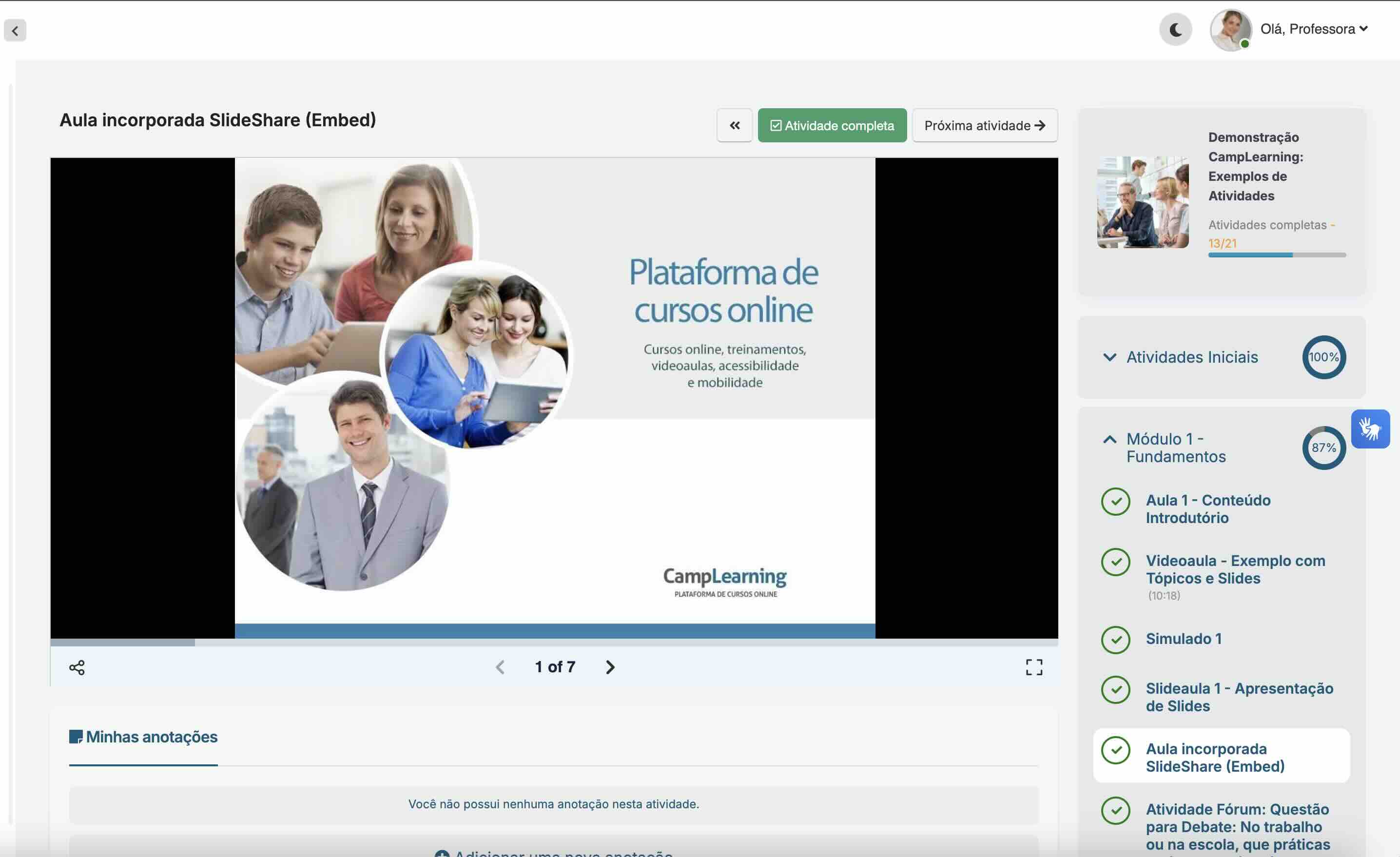
Task: Click 'Próxima atividade' button
Action: (985, 125)
